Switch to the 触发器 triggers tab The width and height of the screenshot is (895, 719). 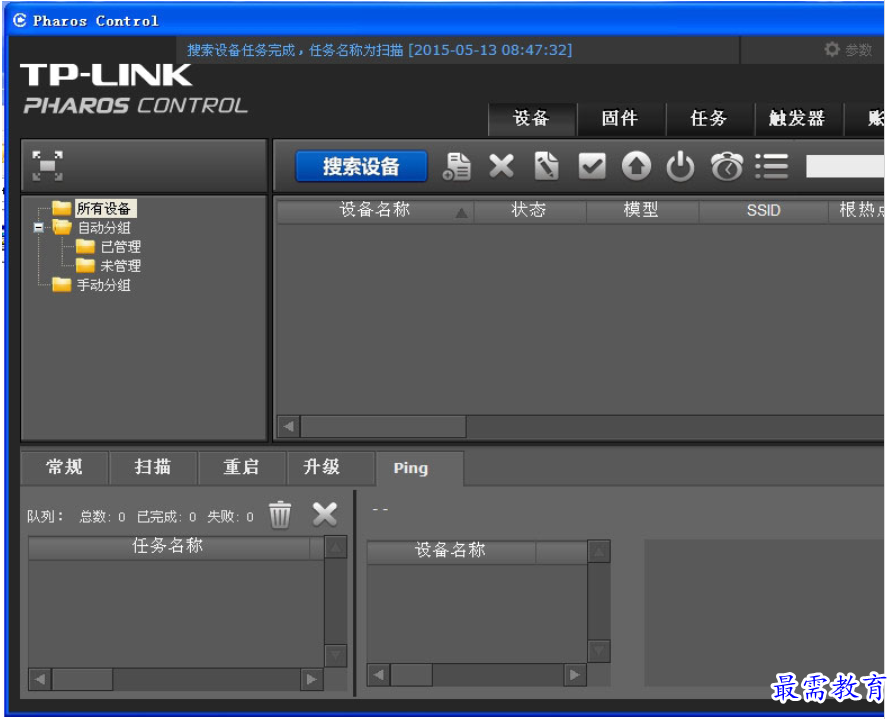tap(797, 119)
